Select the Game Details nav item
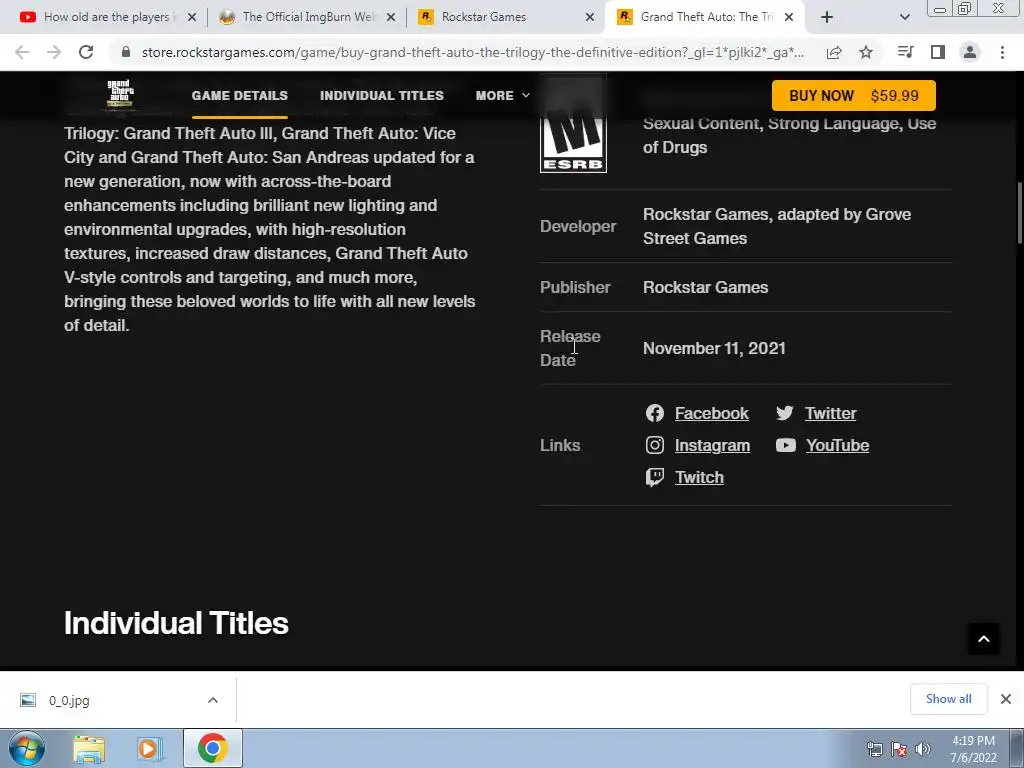Screen dimensions: 1024x768 [240, 95]
